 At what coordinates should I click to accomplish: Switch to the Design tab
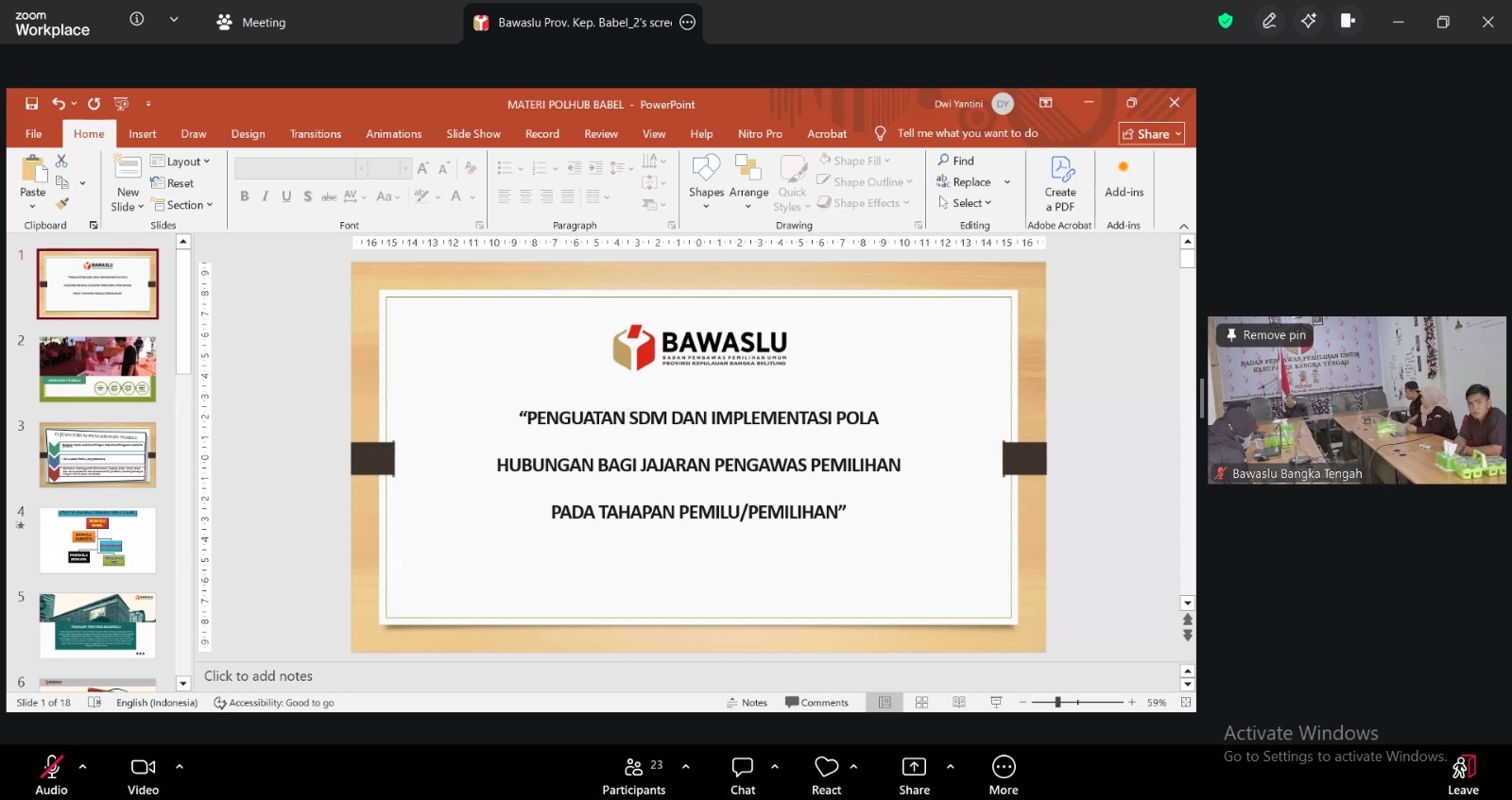click(249, 134)
